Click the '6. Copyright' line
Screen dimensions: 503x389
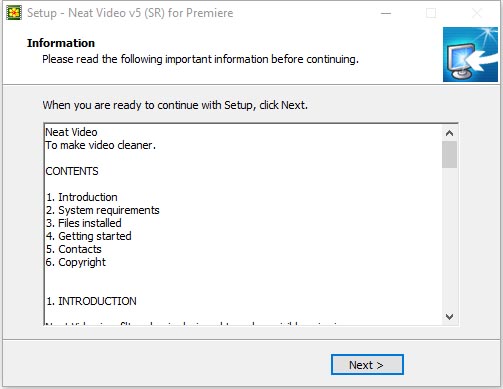tap(76, 262)
